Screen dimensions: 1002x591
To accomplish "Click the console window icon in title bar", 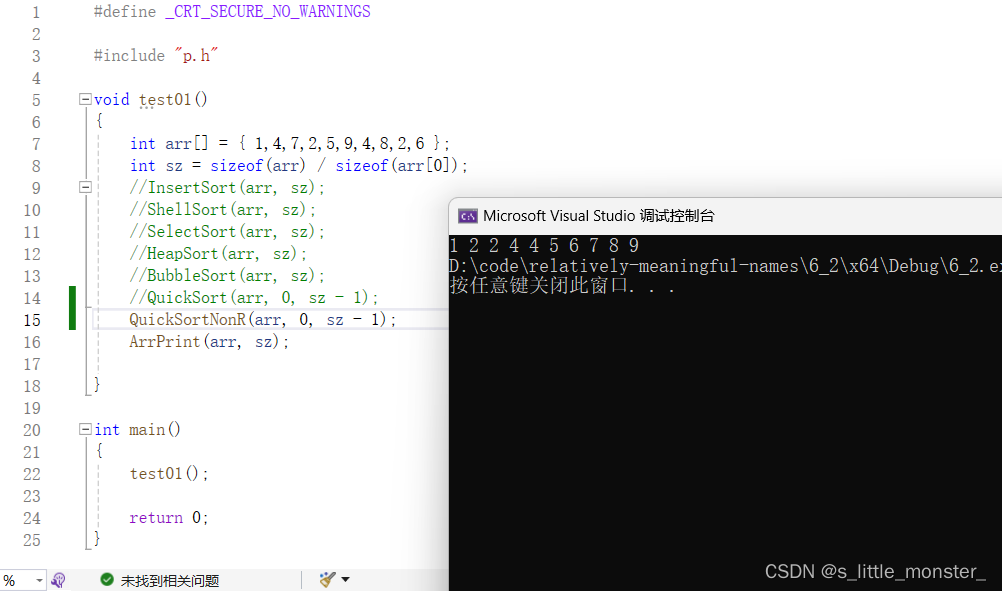I will (x=467, y=216).
